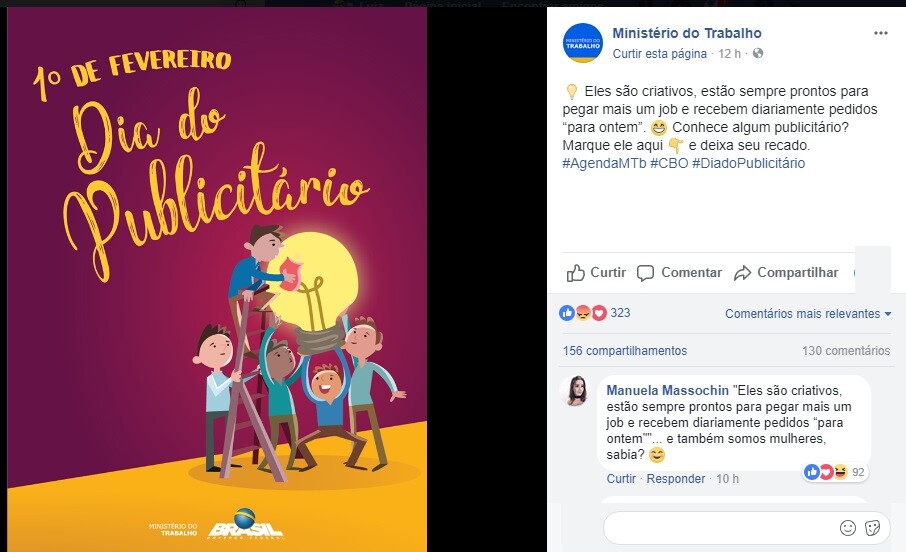Open the #DiadoPublicitário hashtag
Viewport: 906px width, 552px height.
748,164
